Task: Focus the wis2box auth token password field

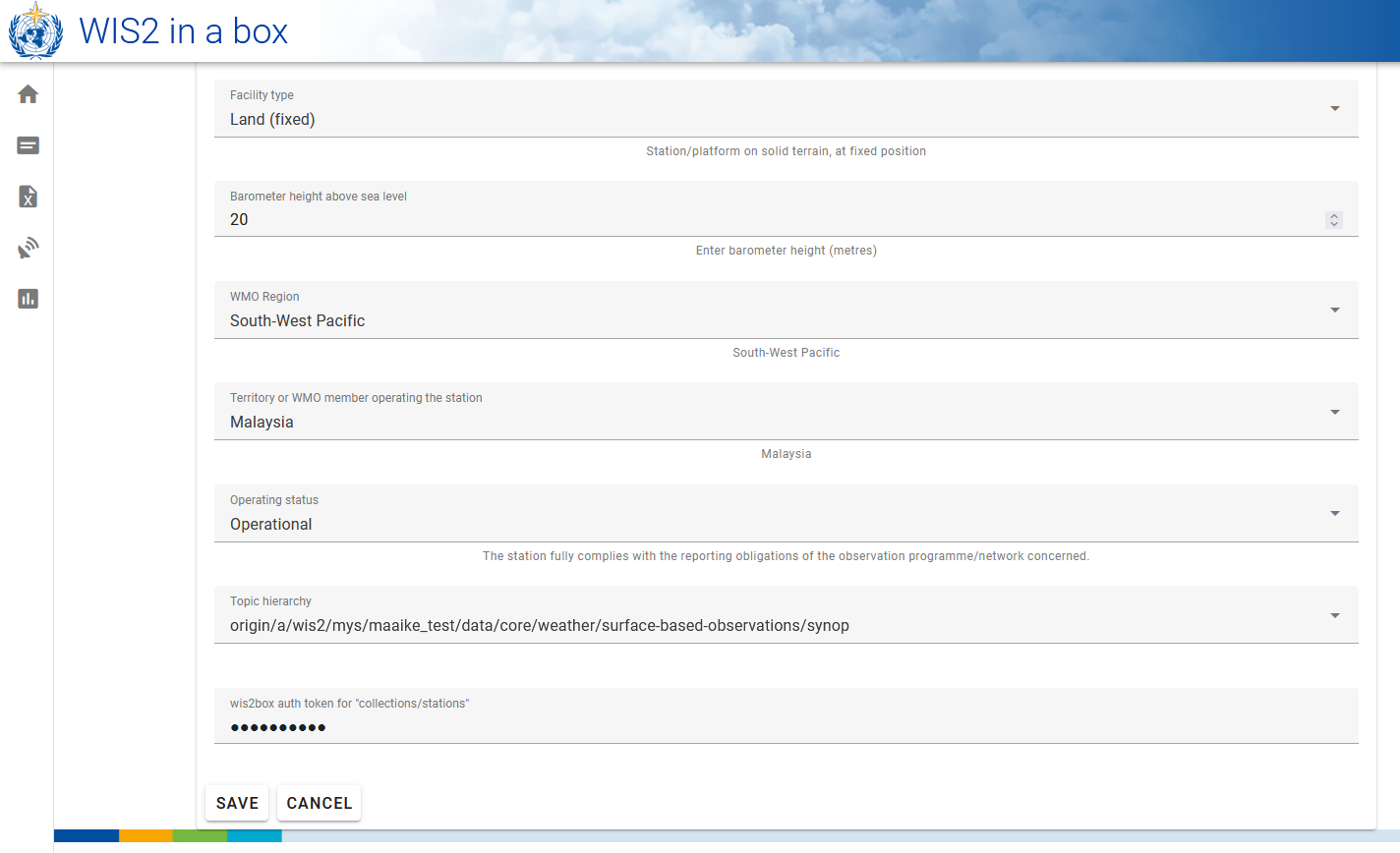Action: tap(787, 715)
